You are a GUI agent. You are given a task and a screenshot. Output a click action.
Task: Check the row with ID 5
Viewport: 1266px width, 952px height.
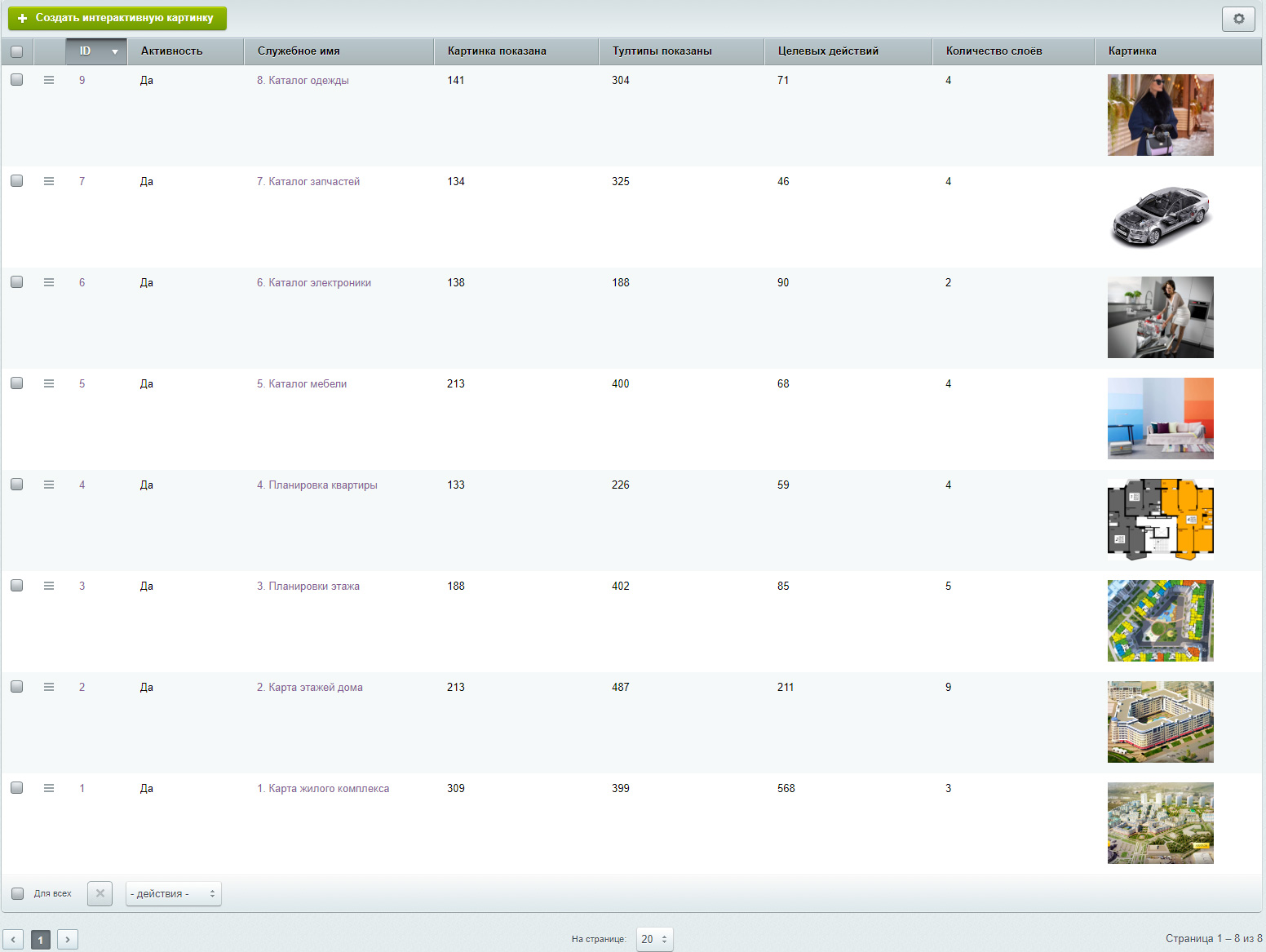[16, 383]
